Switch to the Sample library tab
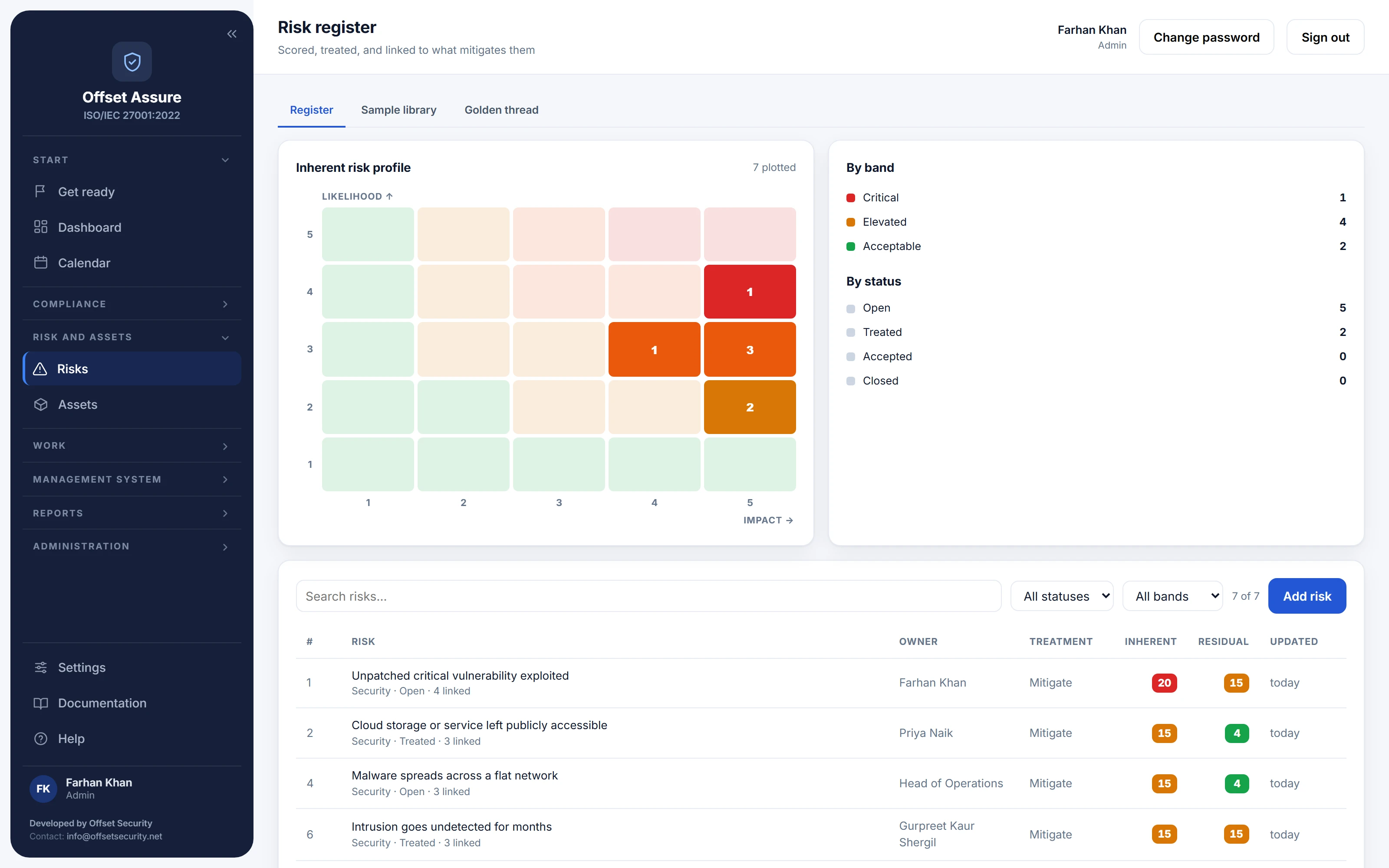1389x868 pixels. [x=398, y=110]
